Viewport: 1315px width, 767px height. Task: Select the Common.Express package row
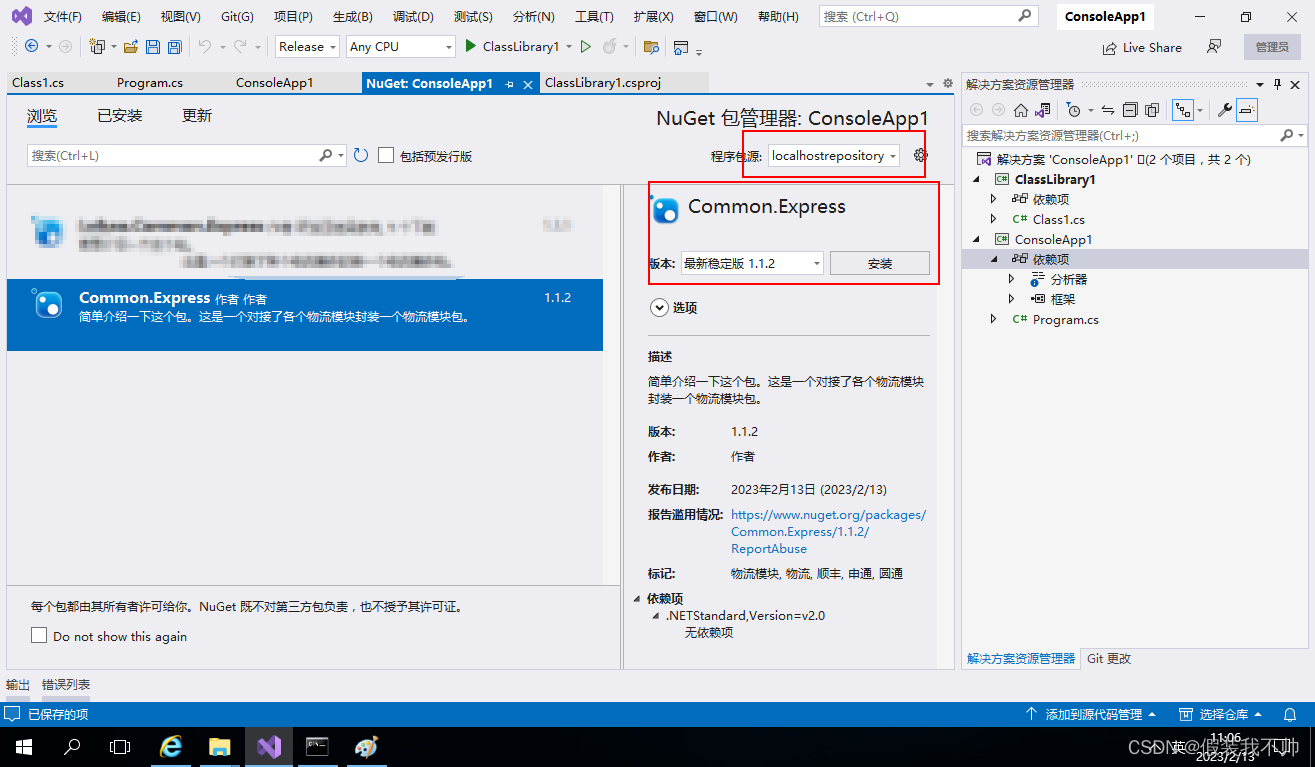pos(305,314)
